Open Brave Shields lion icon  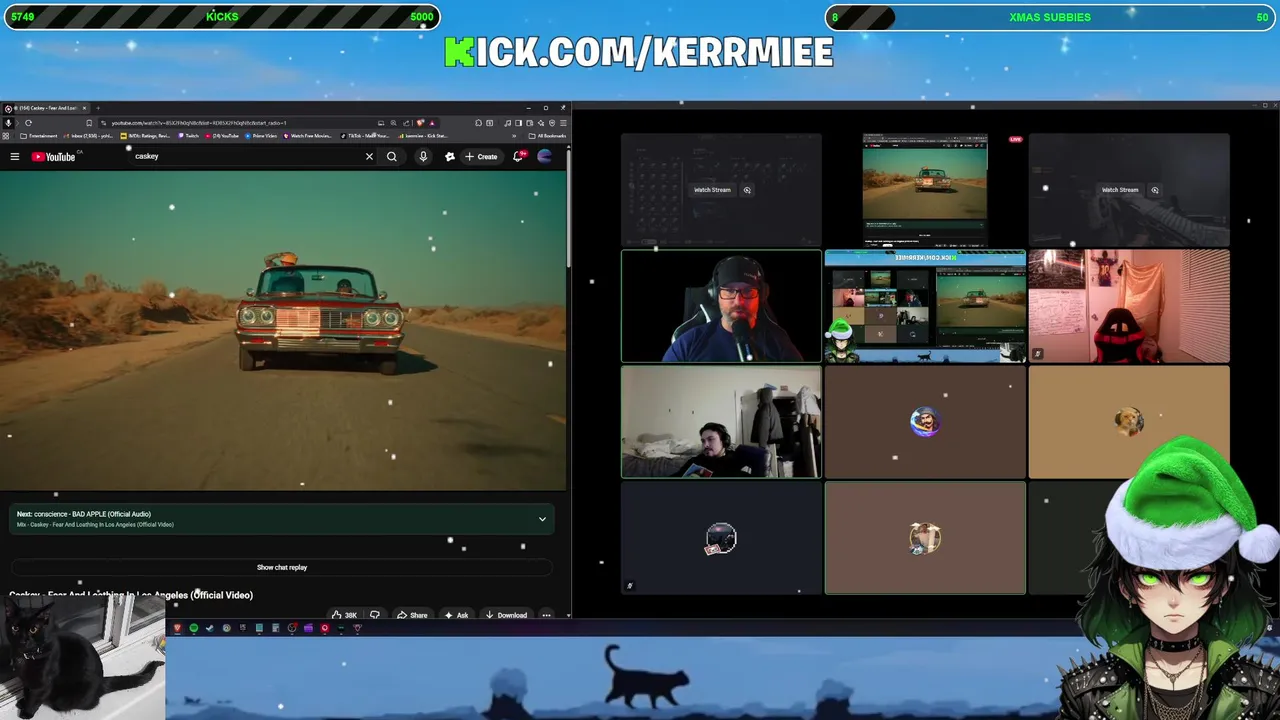[x=420, y=123]
